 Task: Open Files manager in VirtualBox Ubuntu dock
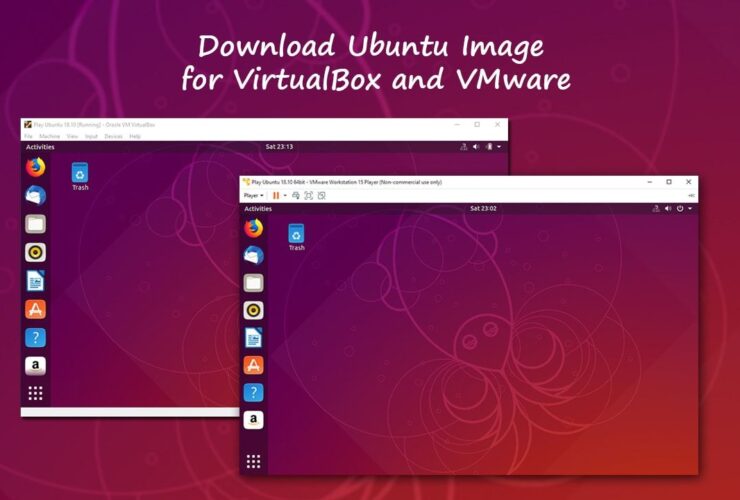(x=35, y=224)
